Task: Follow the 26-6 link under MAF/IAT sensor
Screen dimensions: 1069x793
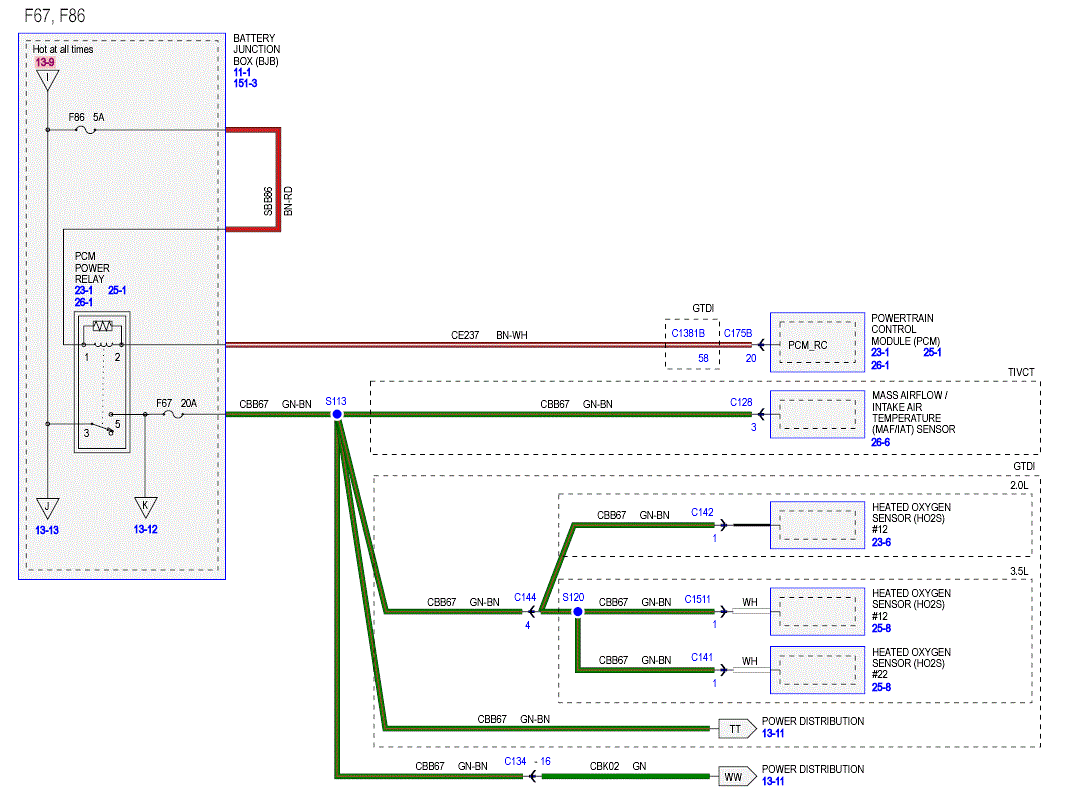Action: 880,442
